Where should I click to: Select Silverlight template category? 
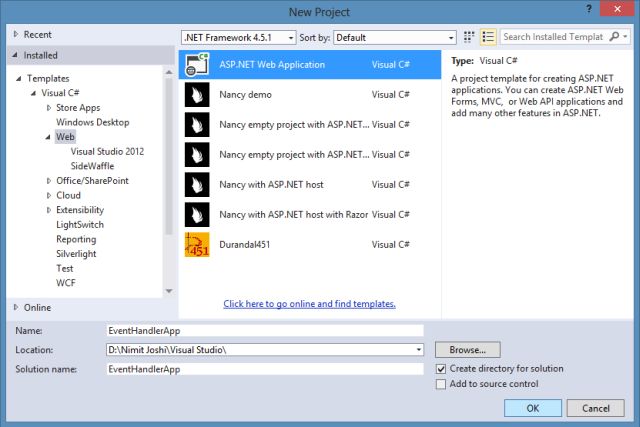76,254
